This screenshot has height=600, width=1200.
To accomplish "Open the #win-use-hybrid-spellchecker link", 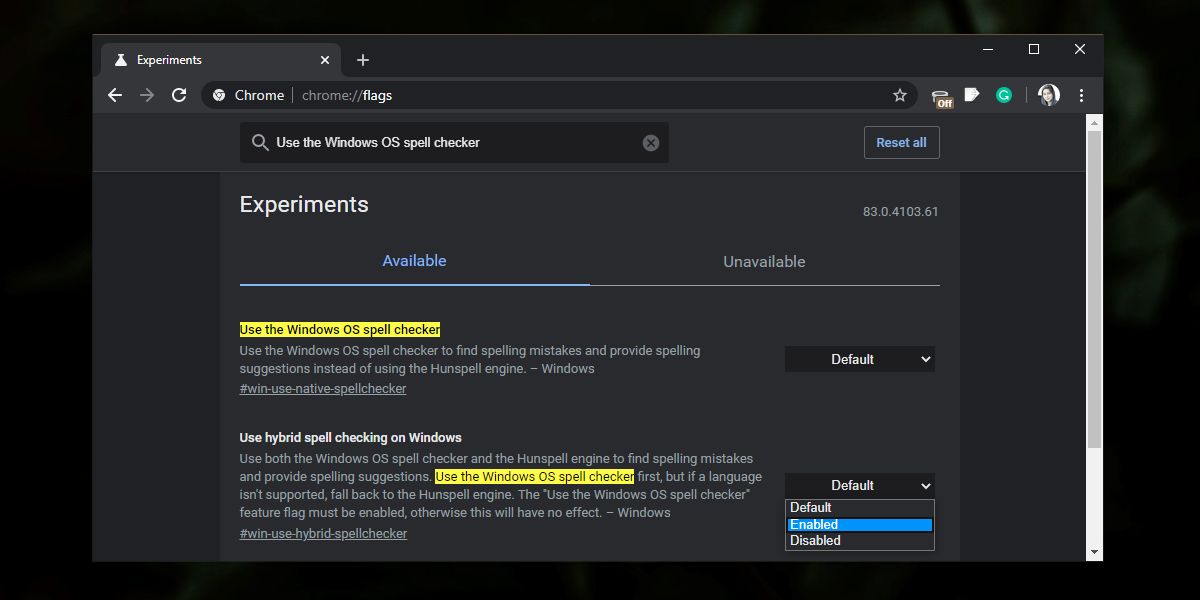I will point(323,533).
